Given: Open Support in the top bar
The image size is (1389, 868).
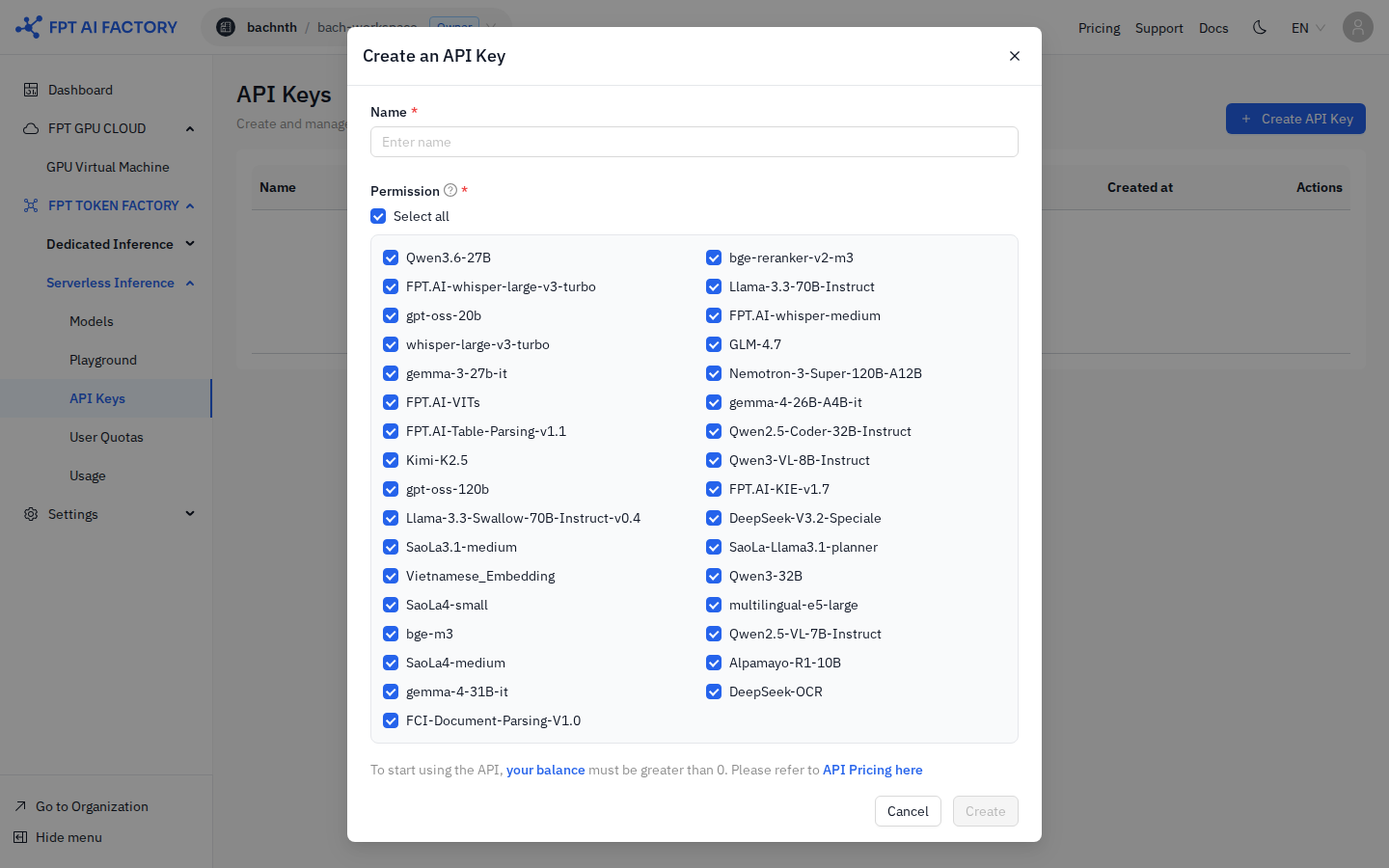Looking at the screenshot, I should point(1158,28).
